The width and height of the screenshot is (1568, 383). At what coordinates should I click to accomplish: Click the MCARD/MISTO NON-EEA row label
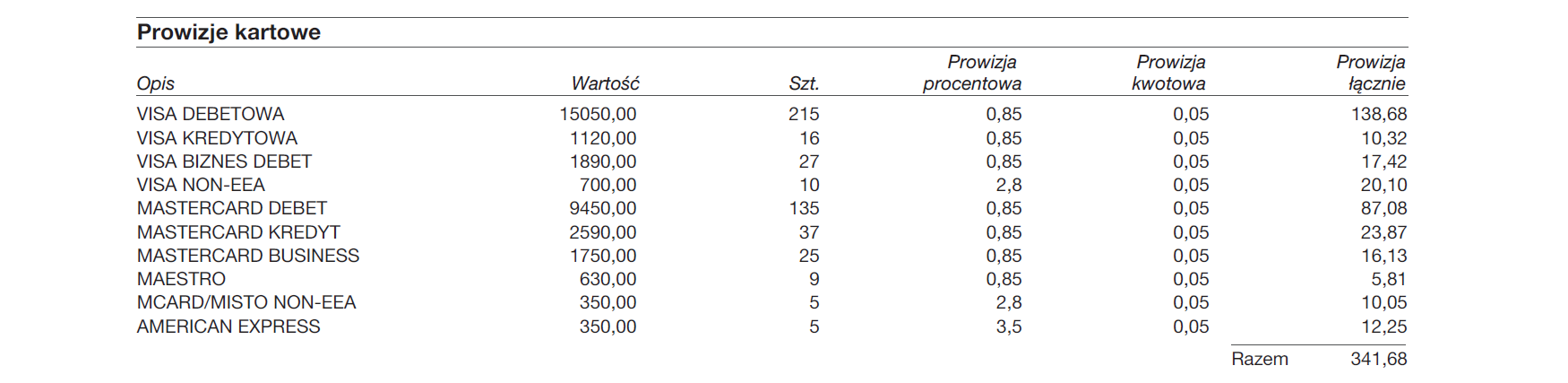(246, 302)
